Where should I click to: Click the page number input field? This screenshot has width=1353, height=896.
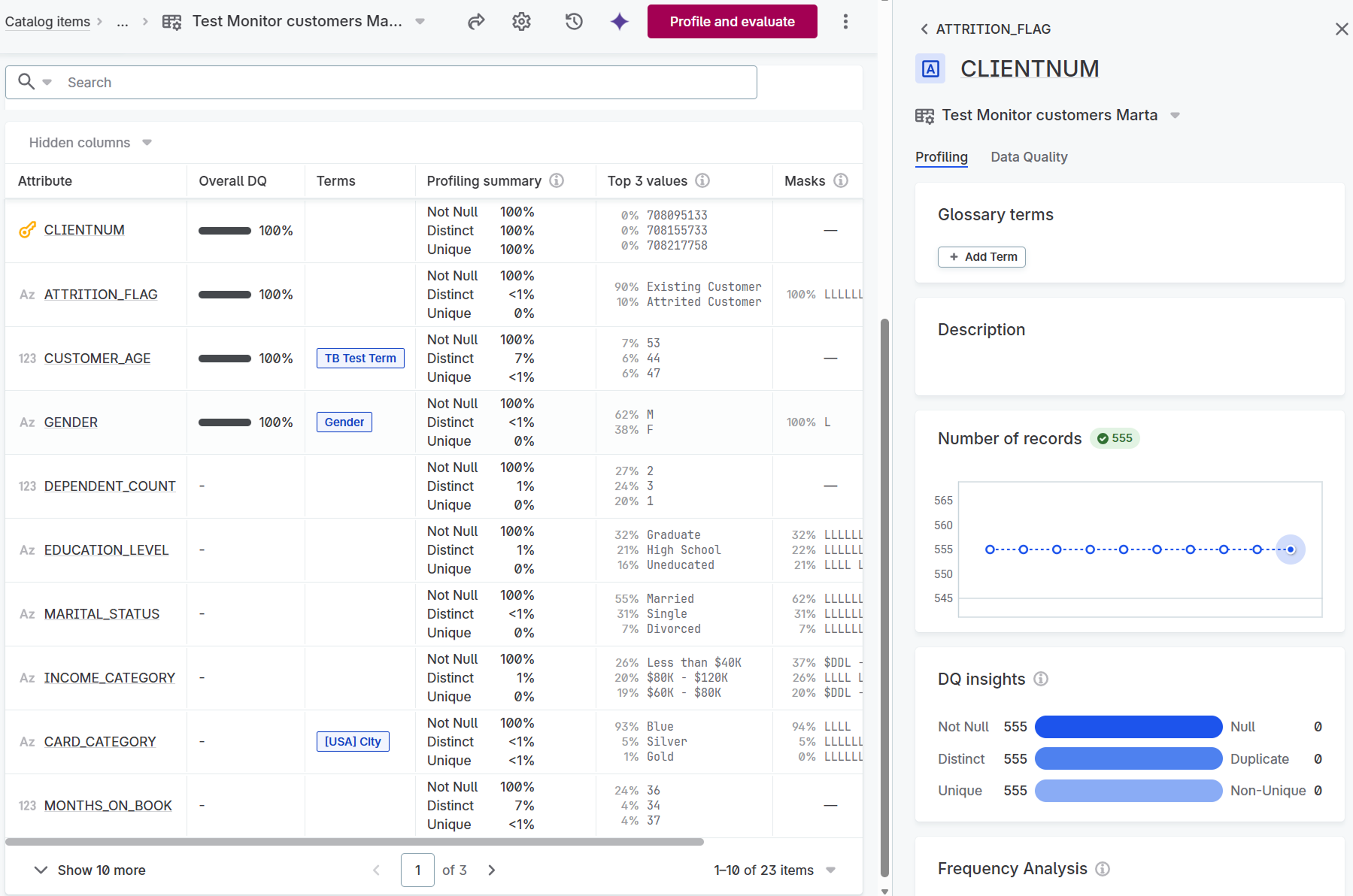click(417, 870)
